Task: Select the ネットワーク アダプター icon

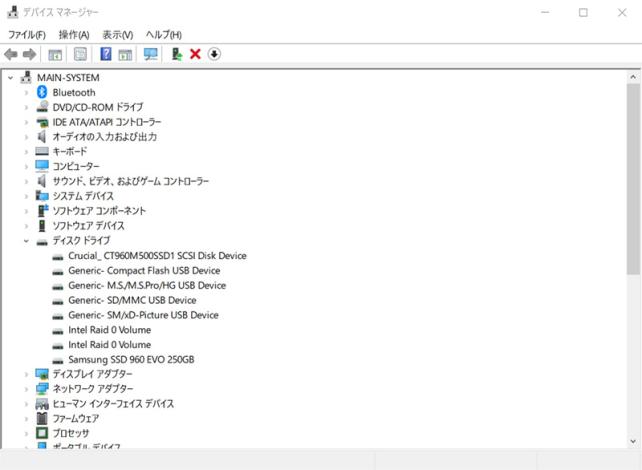Action: 42,389
